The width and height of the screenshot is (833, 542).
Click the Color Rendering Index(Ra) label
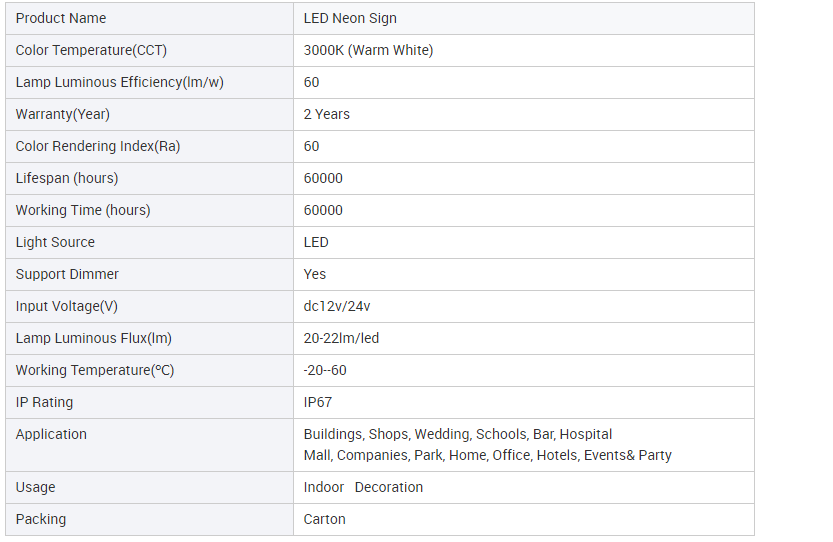(98, 146)
